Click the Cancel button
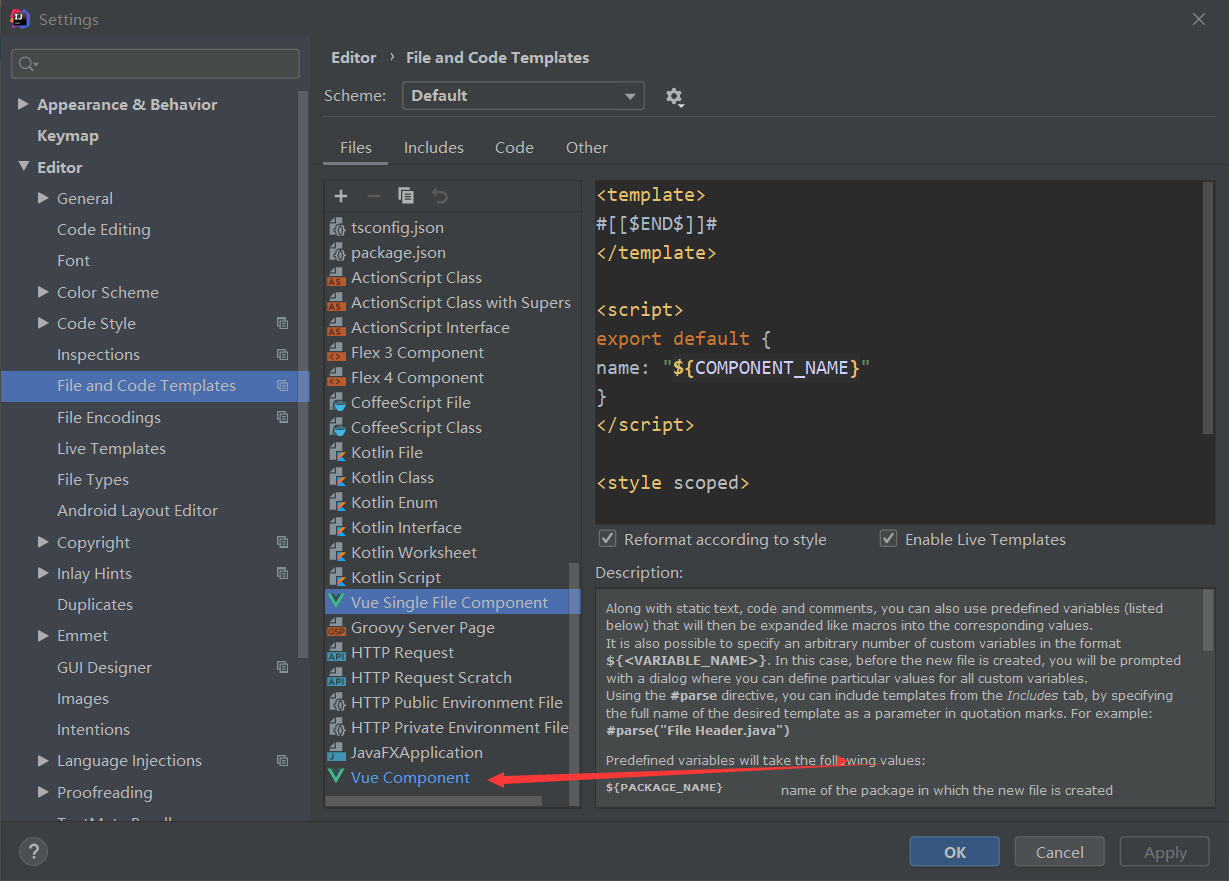The width and height of the screenshot is (1229, 881). click(1060, 852)
